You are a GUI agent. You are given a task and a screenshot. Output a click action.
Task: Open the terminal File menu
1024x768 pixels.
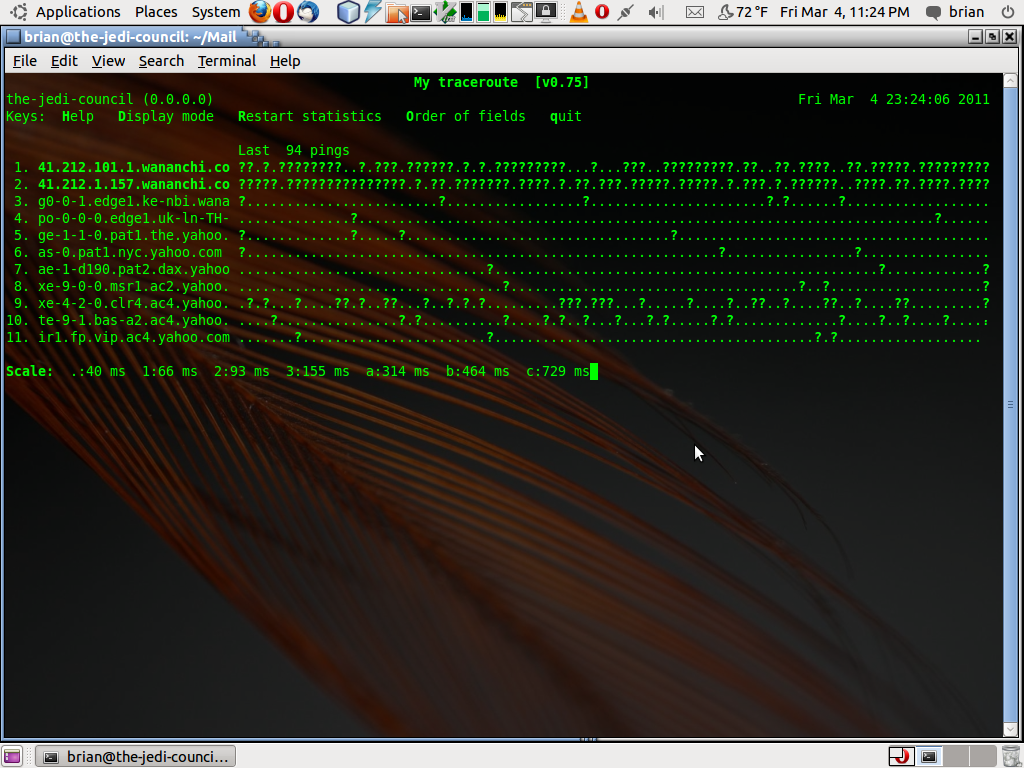point(25,61)
